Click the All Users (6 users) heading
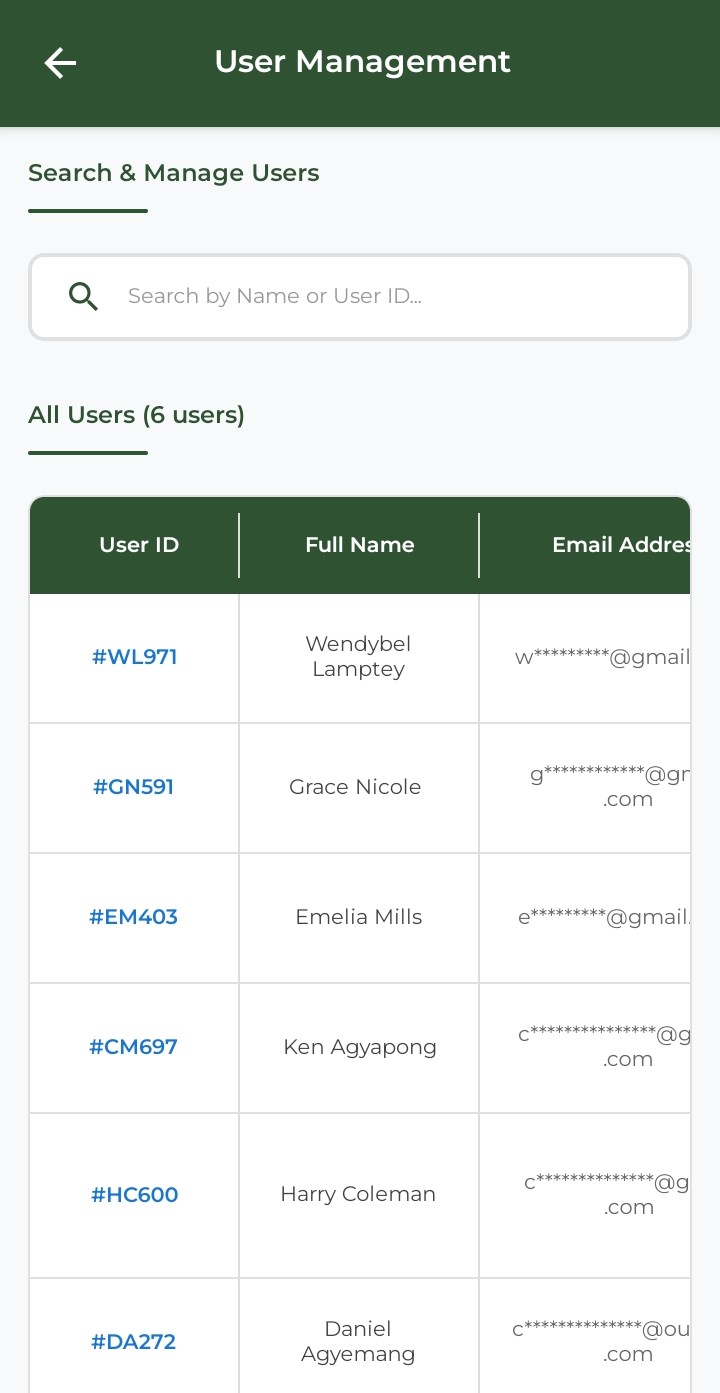This screenshot has width=720, height=1393. click(x=136, y=415)
